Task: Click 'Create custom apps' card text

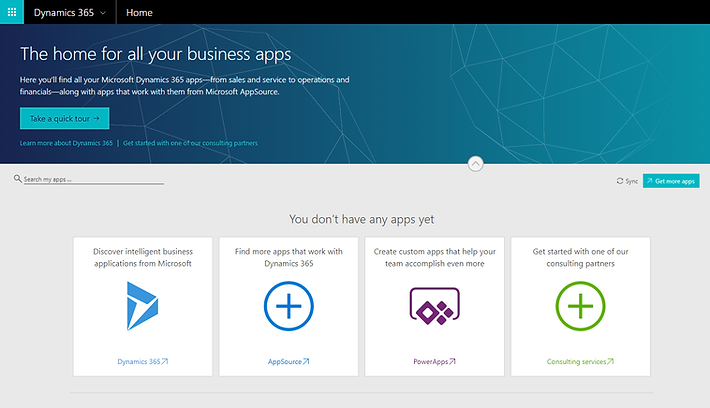Action: click(435, 257)
